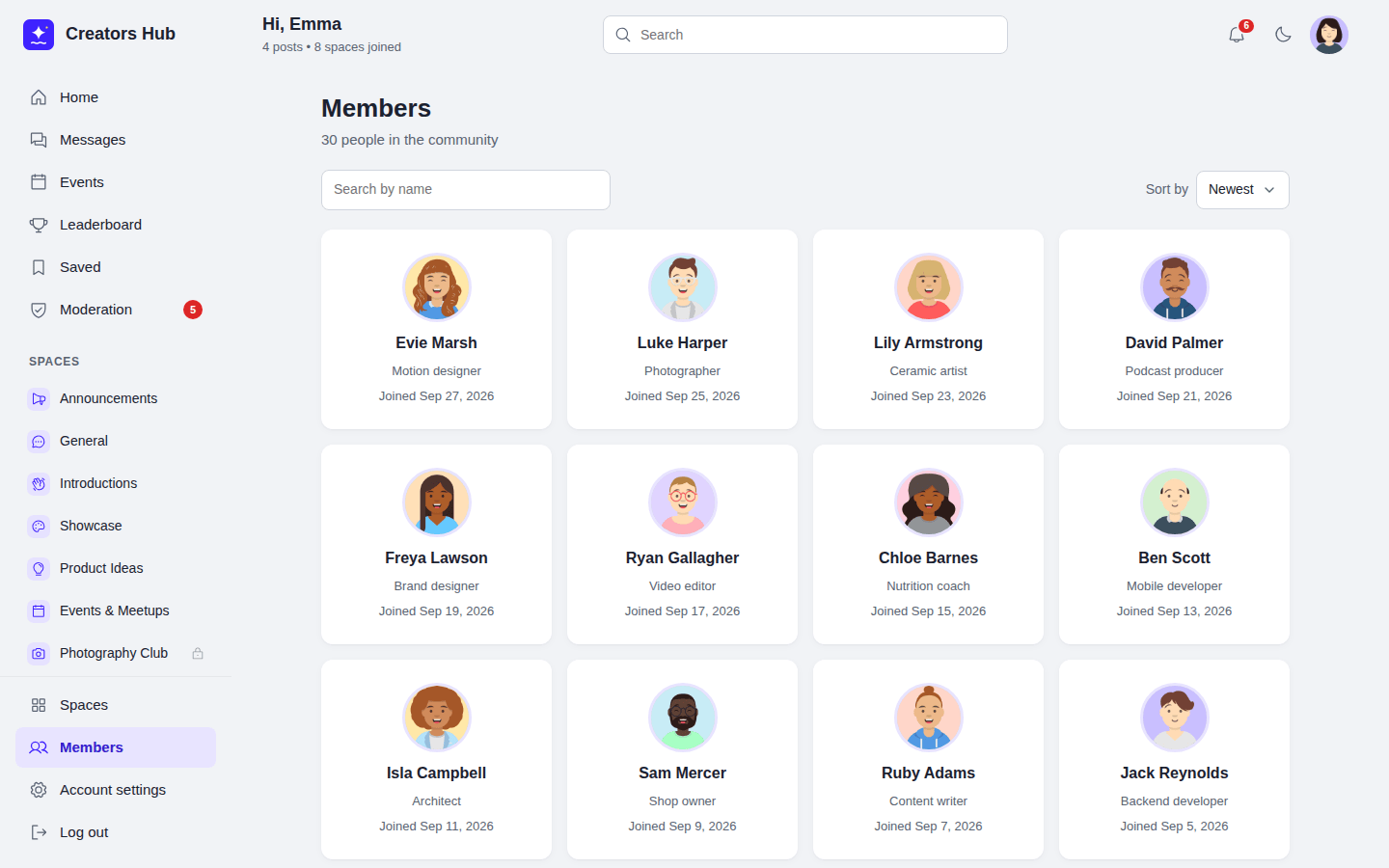Open Evie Marsh's avatar
1389x868 pixels.
coord(437,287)
